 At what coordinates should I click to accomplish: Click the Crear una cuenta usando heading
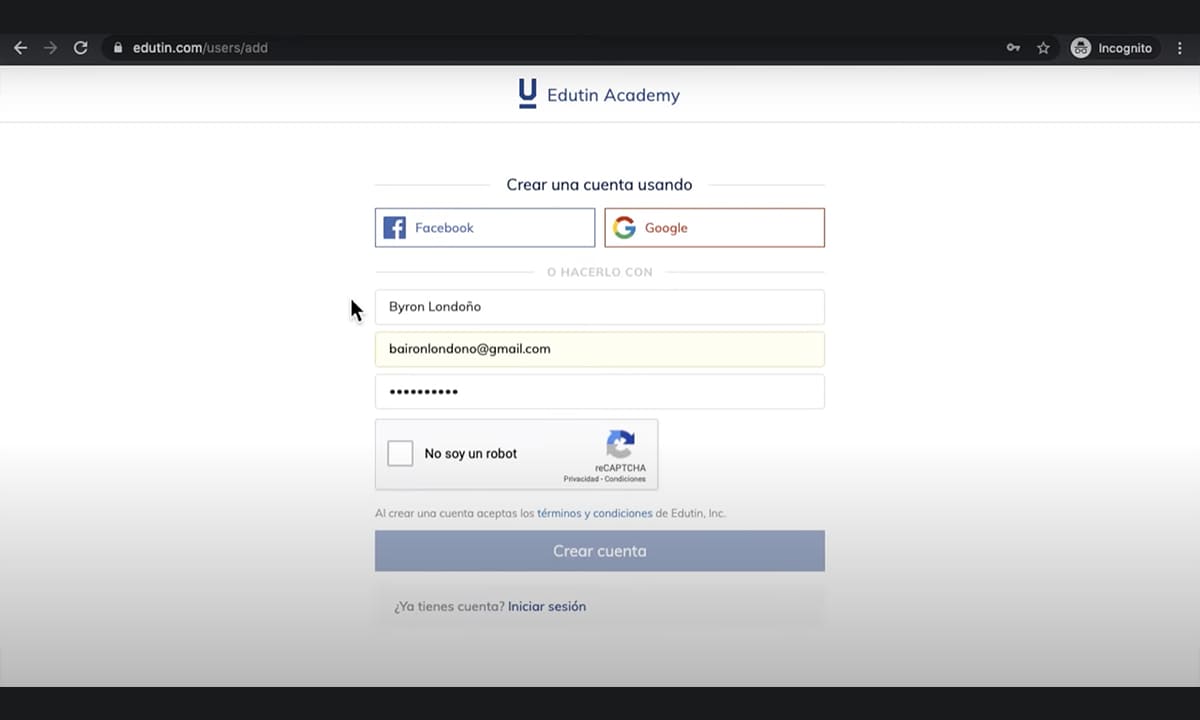tap(599, 185)
